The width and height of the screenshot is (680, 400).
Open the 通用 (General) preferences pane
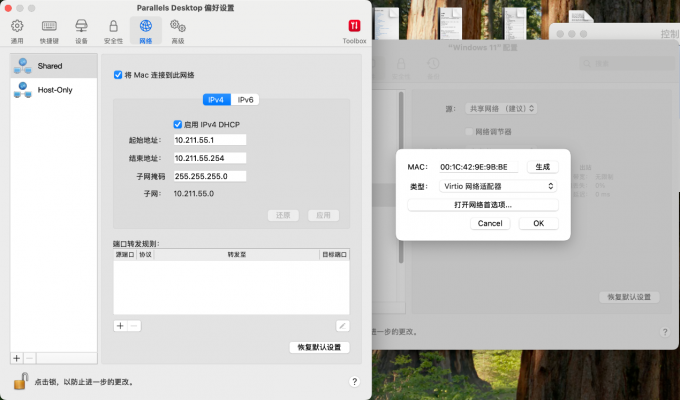tap(17, 31)
